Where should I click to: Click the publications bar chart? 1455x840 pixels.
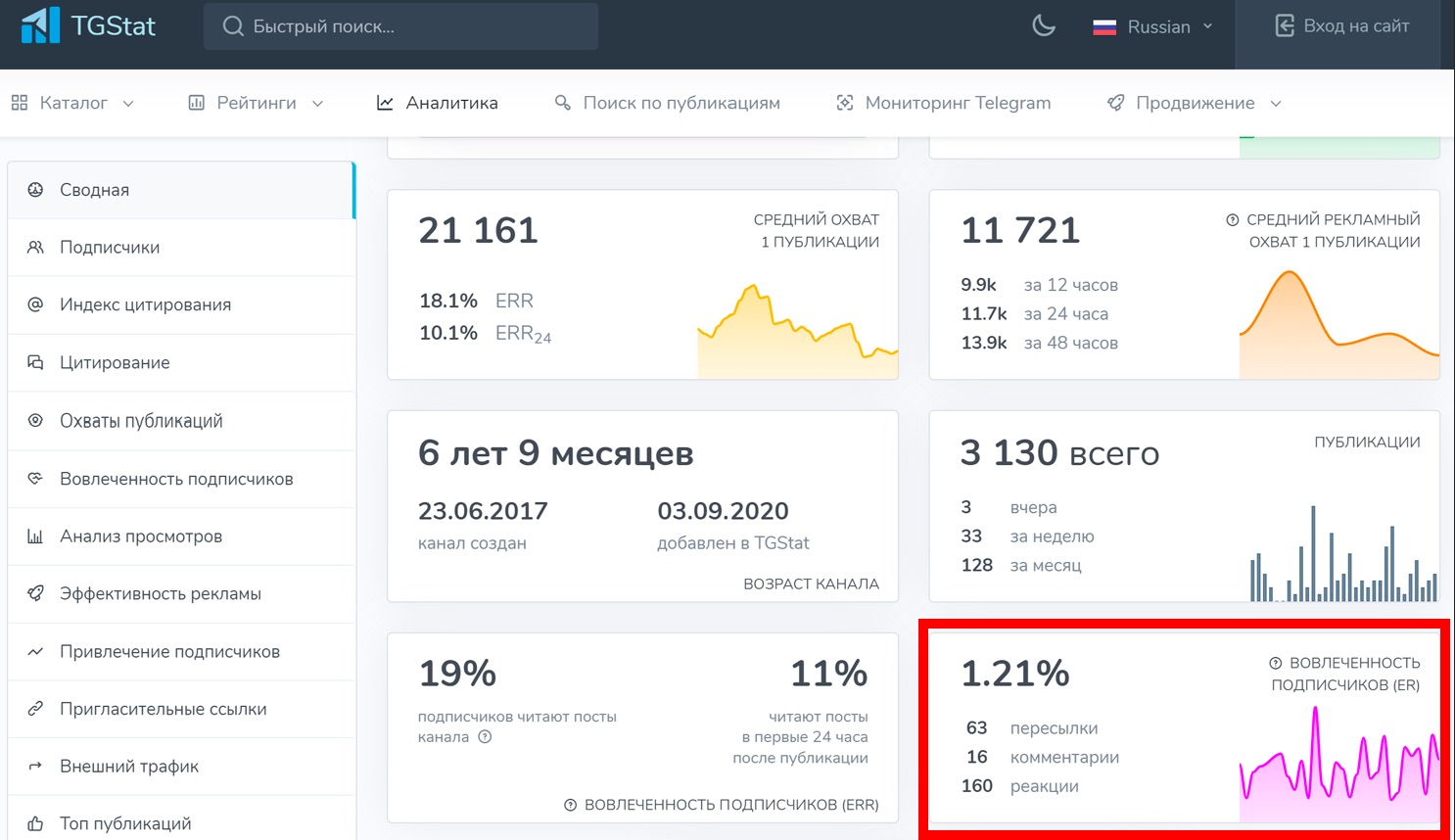coord(1343,553)
